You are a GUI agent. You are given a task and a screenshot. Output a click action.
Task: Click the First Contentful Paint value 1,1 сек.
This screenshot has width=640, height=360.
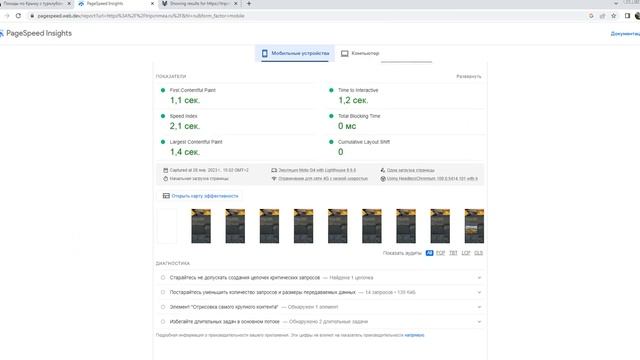pos(185,100)
